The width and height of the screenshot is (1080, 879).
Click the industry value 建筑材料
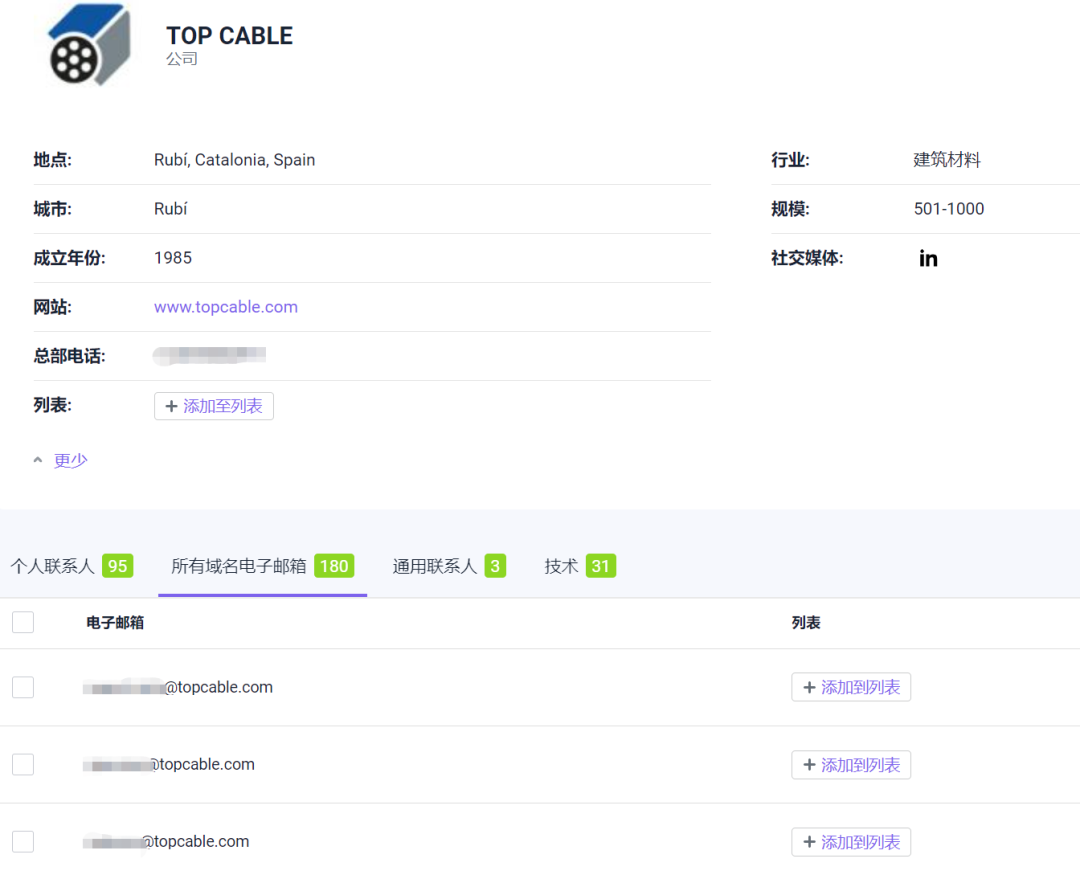pos(946,160)
